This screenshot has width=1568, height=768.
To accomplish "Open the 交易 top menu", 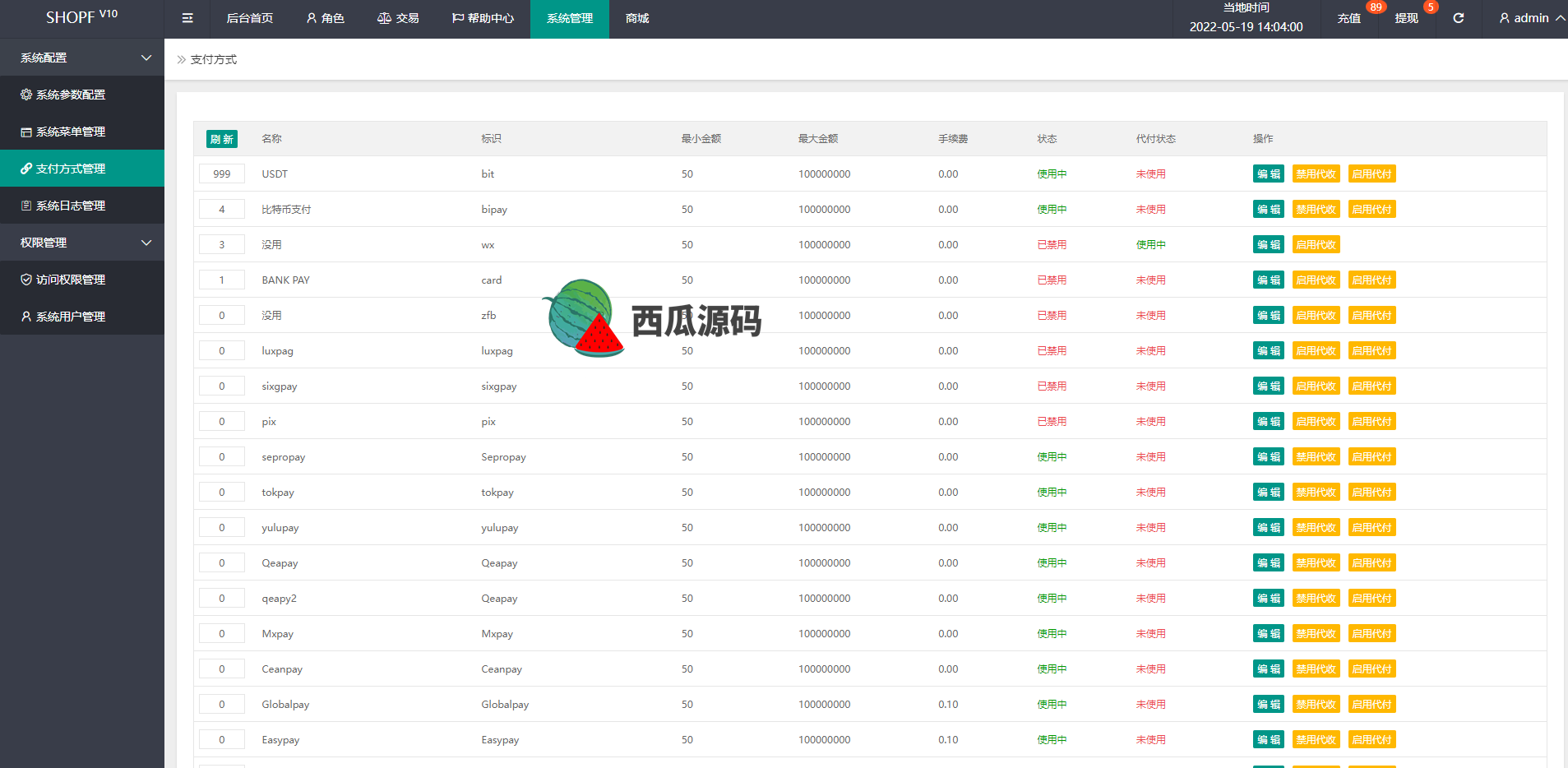I will click(398, 18).
